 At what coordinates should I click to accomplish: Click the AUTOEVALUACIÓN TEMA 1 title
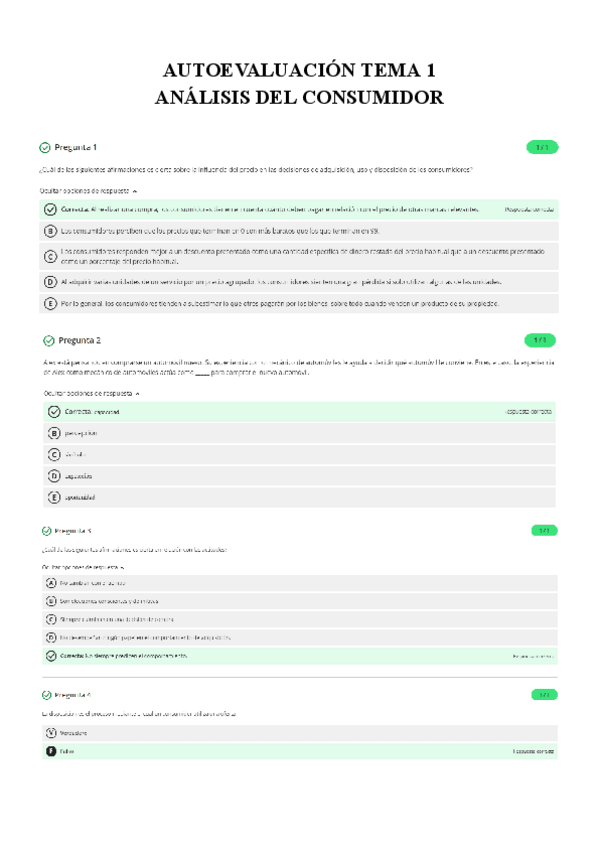299,71
